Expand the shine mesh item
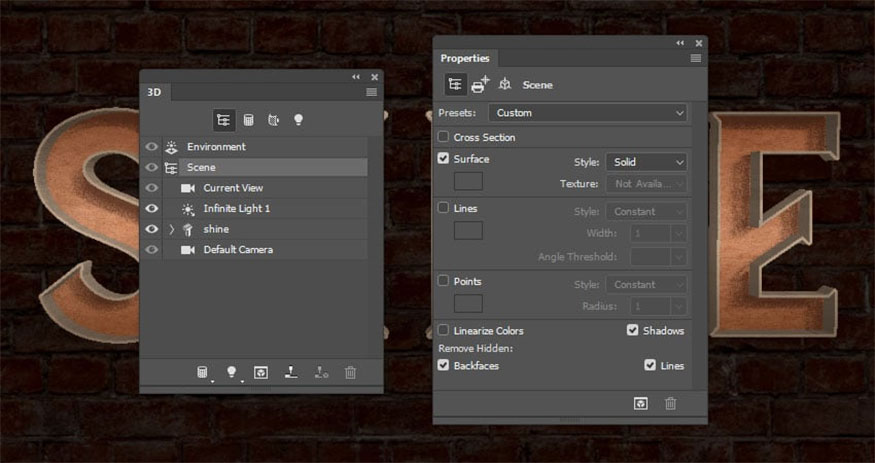875x463 pixels. (x=171, y=229)
